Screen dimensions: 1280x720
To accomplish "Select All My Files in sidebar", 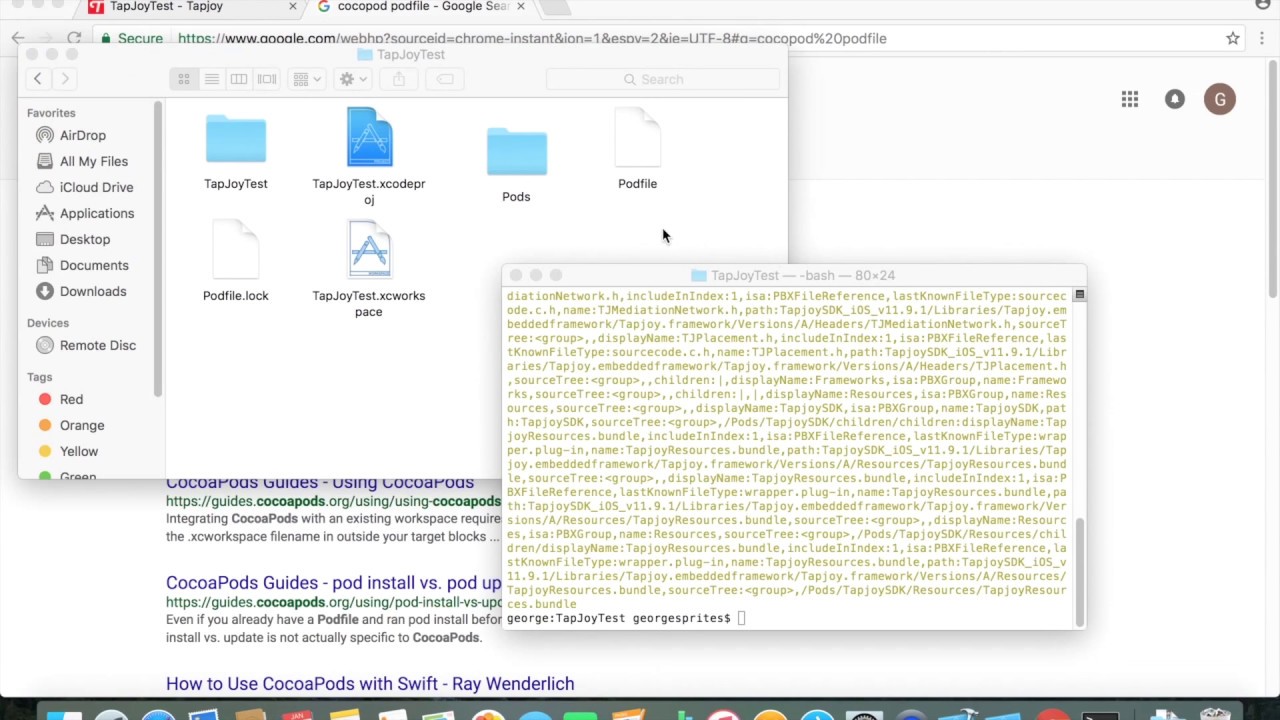I will [x=93, y=161].
